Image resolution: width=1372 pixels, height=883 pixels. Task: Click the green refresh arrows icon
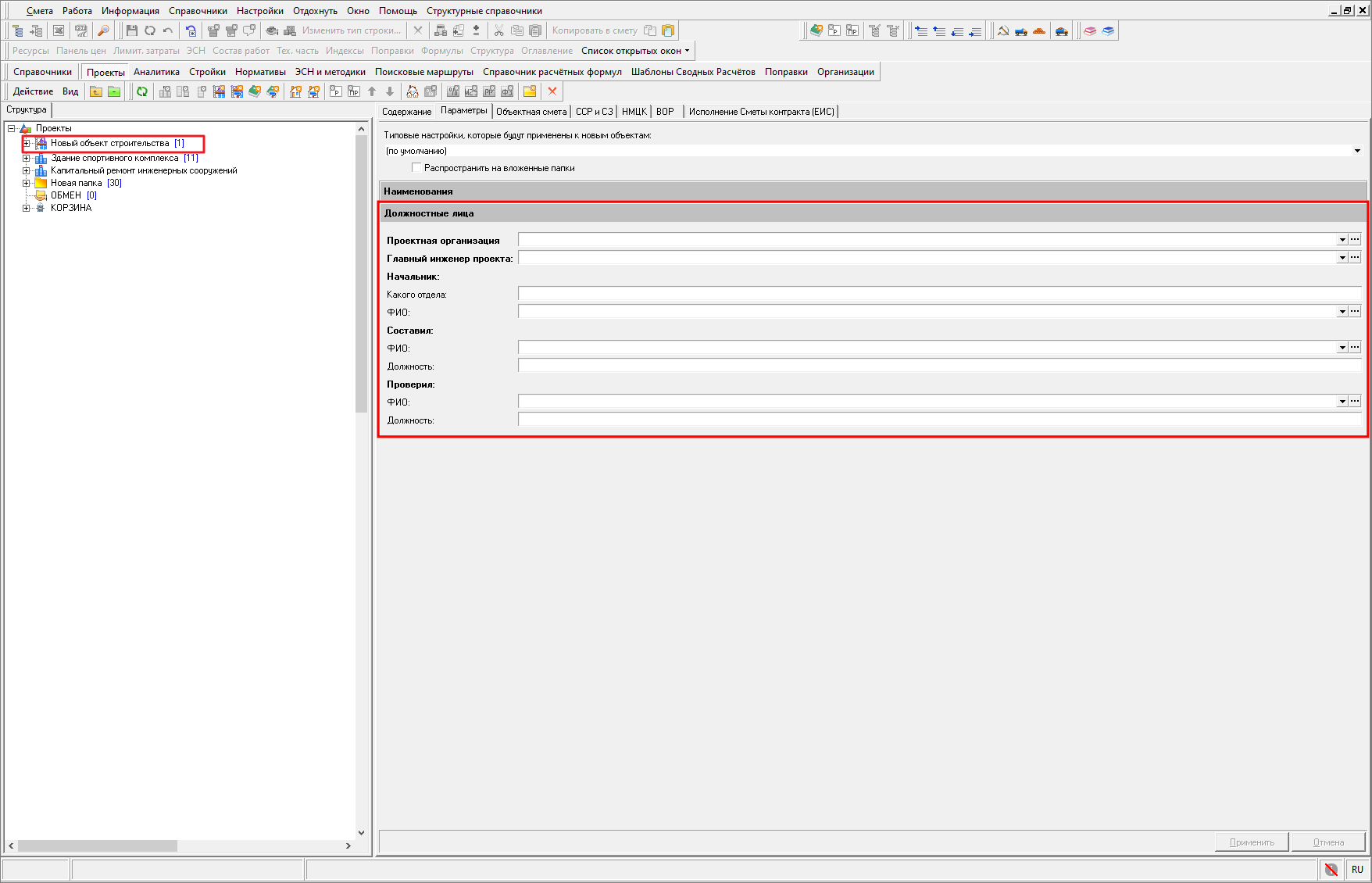142,91
